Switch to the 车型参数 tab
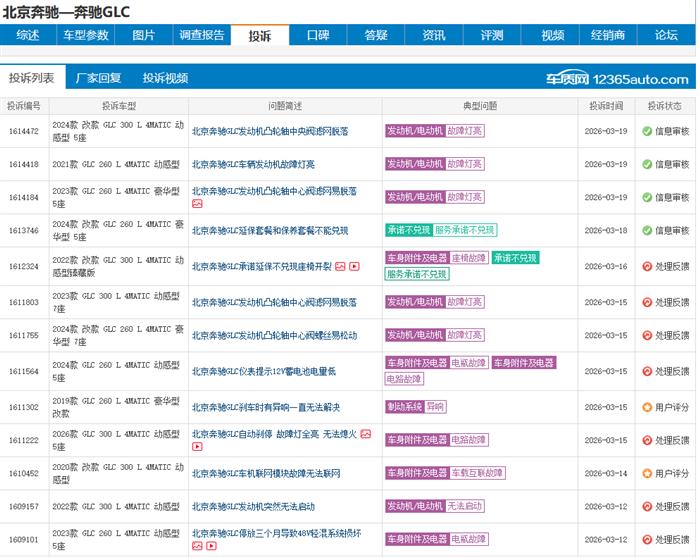700x557 pixels. click(x=86, y=35)
